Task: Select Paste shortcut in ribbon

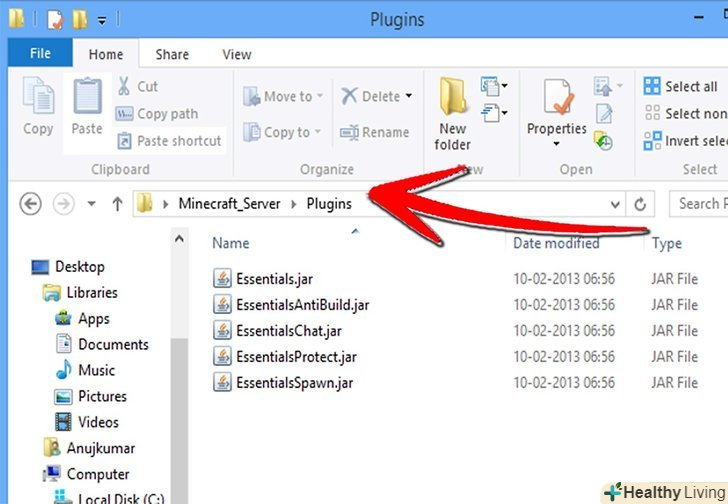Action: coord(169,141)
